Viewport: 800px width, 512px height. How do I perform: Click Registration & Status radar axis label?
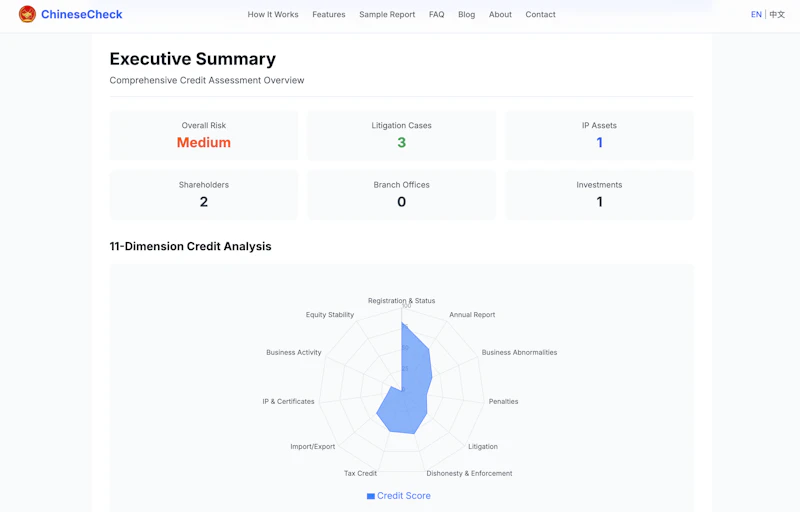pos(402,300)
